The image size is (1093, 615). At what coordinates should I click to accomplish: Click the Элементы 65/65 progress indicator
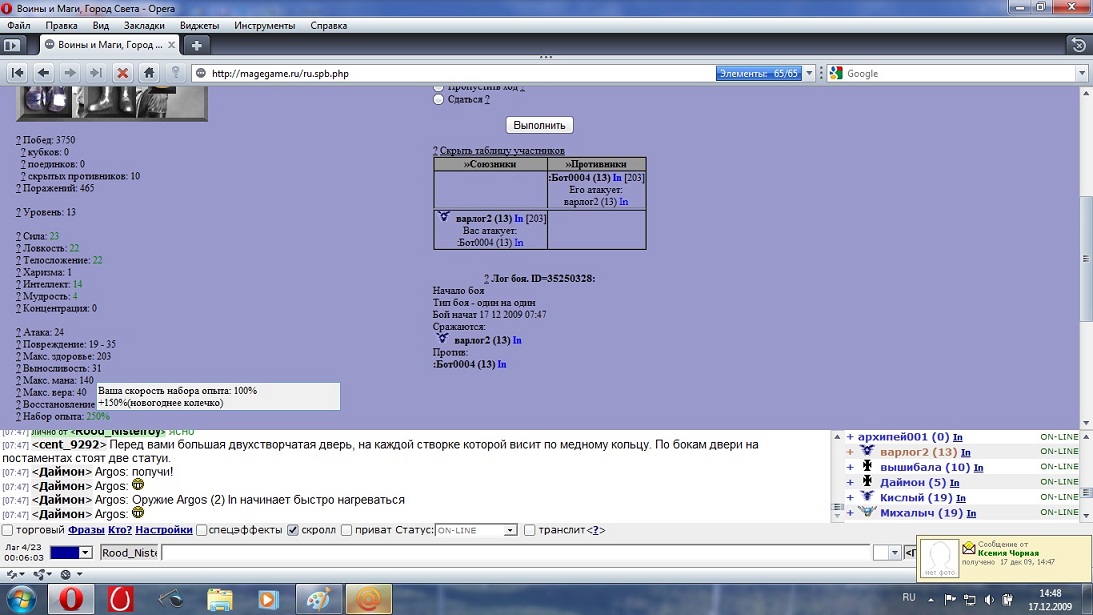pos(759,73)
